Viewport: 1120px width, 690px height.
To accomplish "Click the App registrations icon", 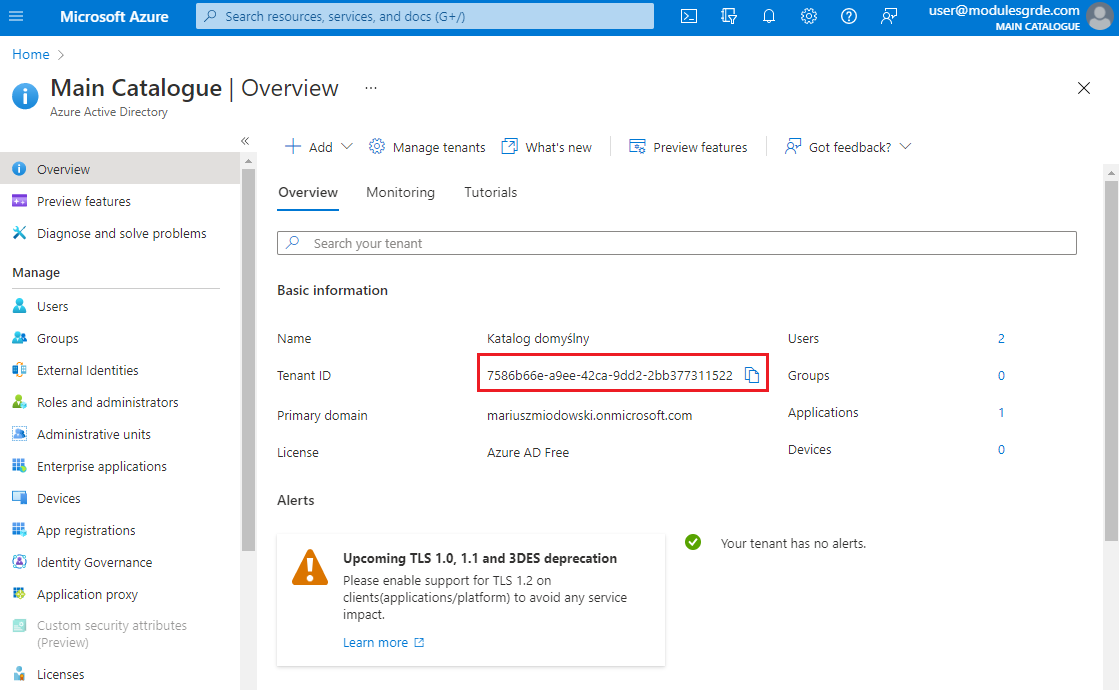I will tap(20, 530).
